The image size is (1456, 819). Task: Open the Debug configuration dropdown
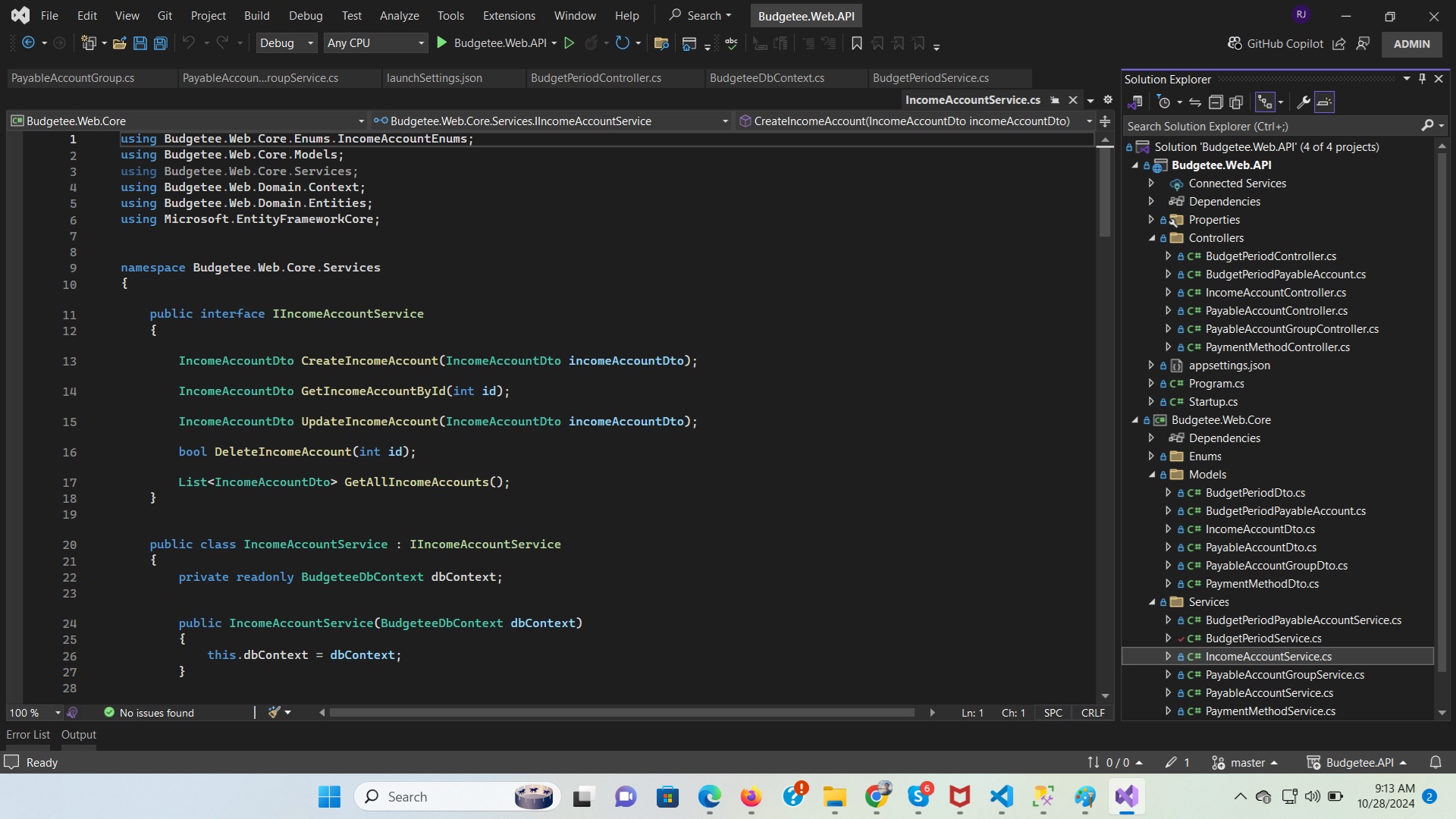(x=310, y=43)
